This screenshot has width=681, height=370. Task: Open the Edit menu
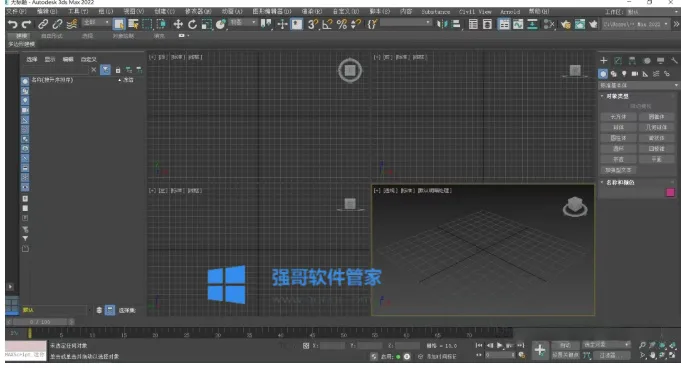46,12
